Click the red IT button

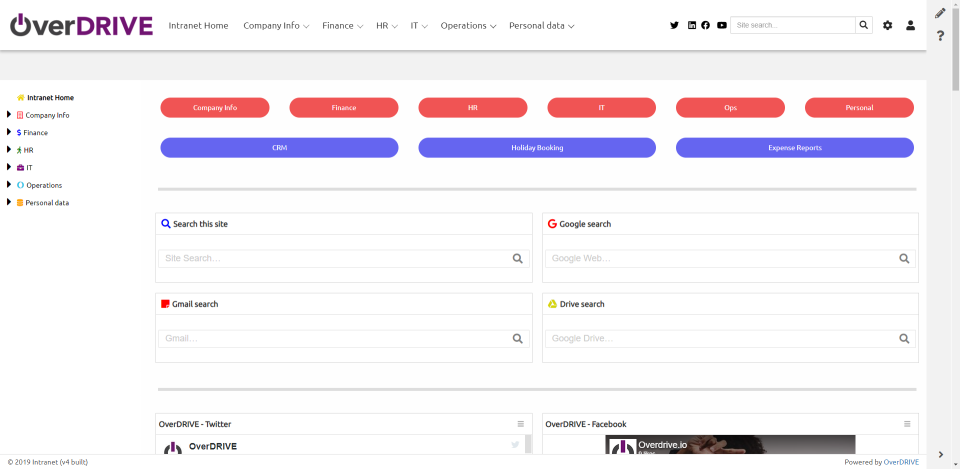tap(602, 108)
